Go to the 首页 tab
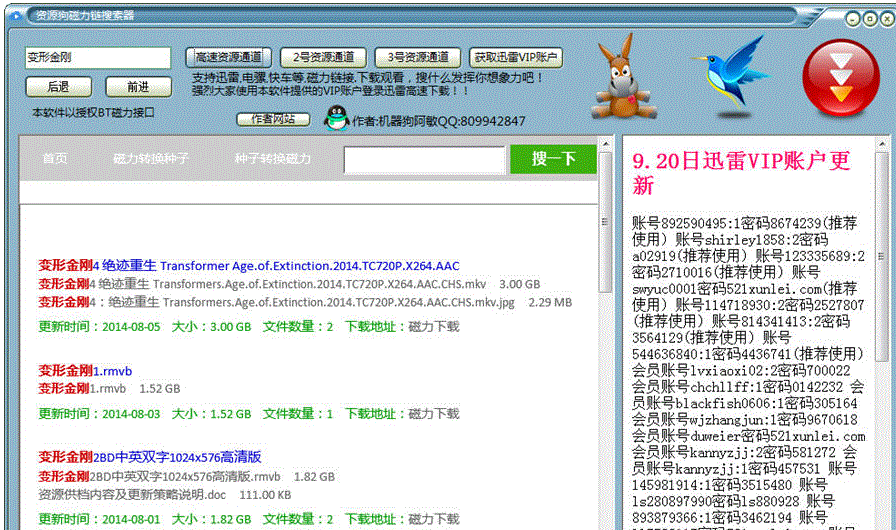Screen dimensions: 896x530 (x=55, y=159)
